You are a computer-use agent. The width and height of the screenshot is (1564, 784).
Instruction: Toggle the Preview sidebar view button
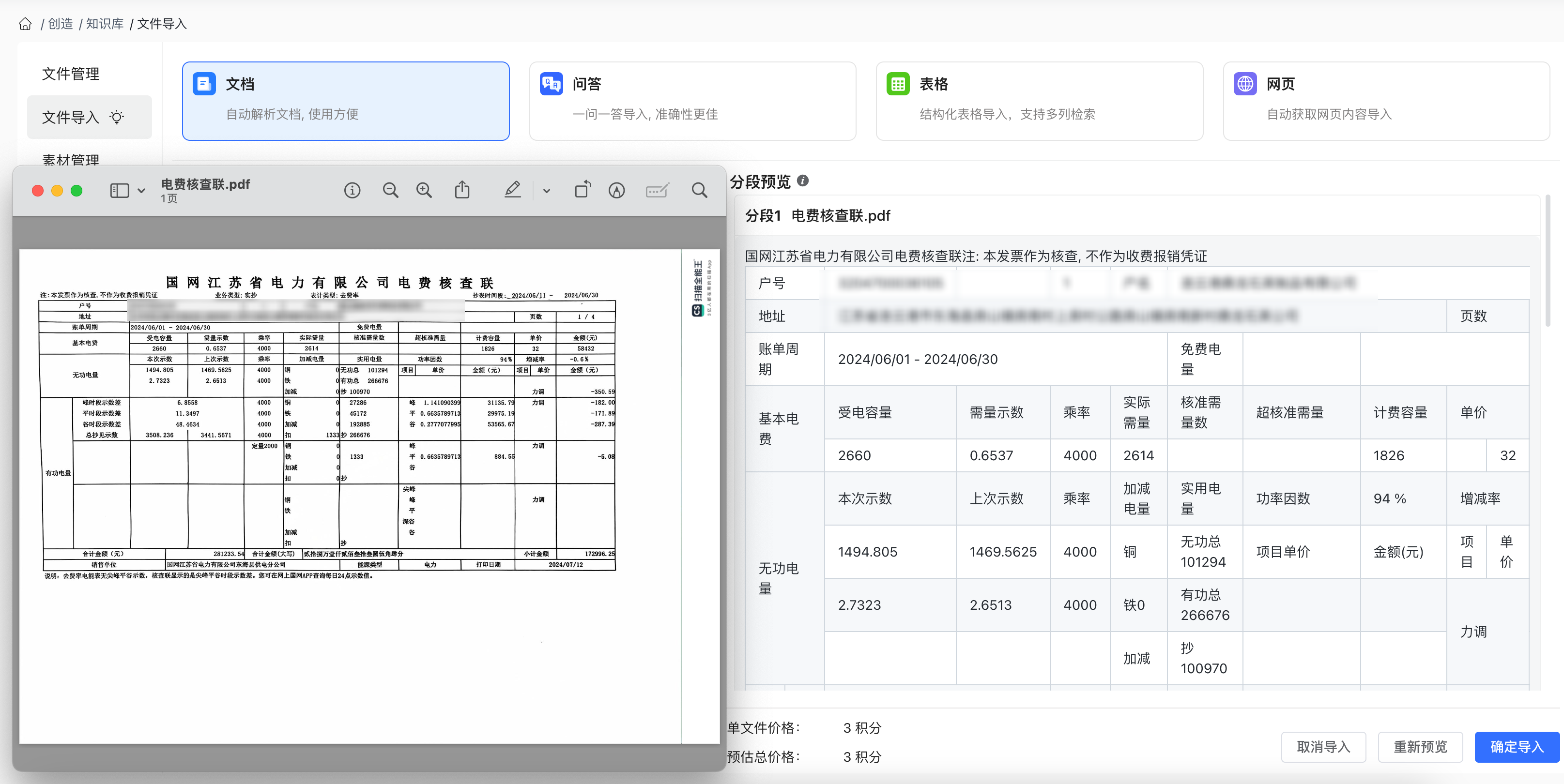point(120,191)
